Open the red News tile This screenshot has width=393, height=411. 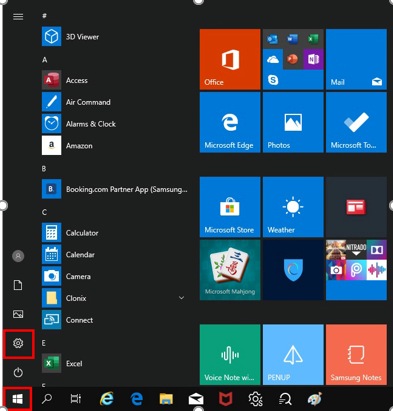pyautogui.click(x=356, y=207)
